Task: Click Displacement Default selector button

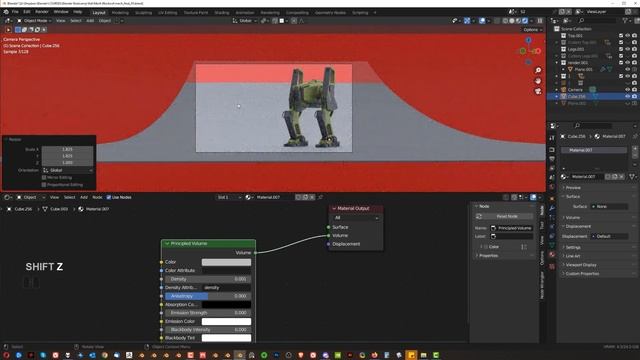Action: (609, 236)
